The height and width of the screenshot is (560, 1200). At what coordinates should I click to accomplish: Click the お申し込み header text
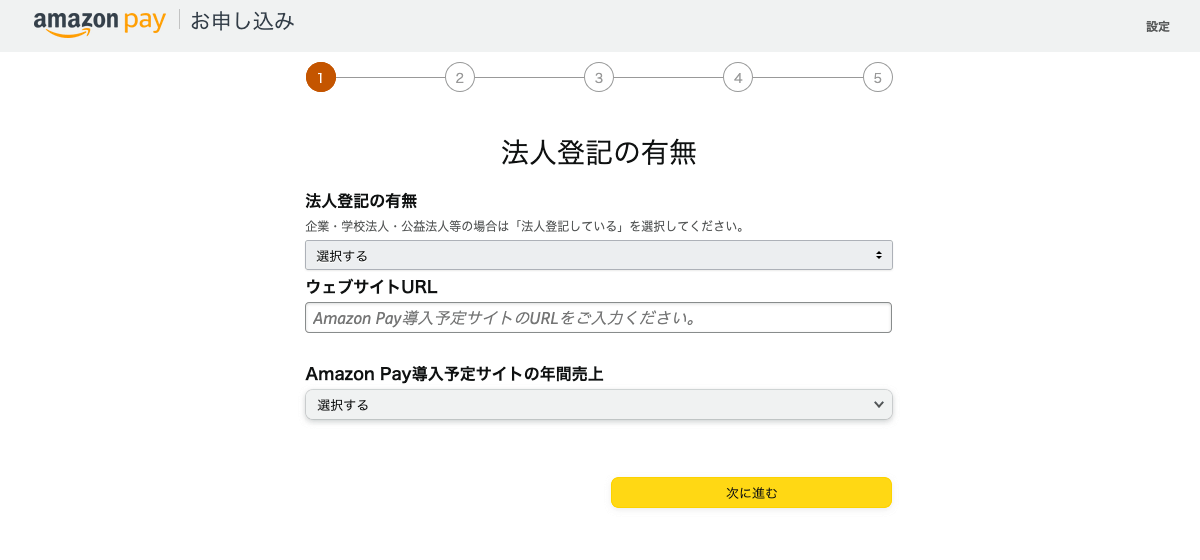242,21
